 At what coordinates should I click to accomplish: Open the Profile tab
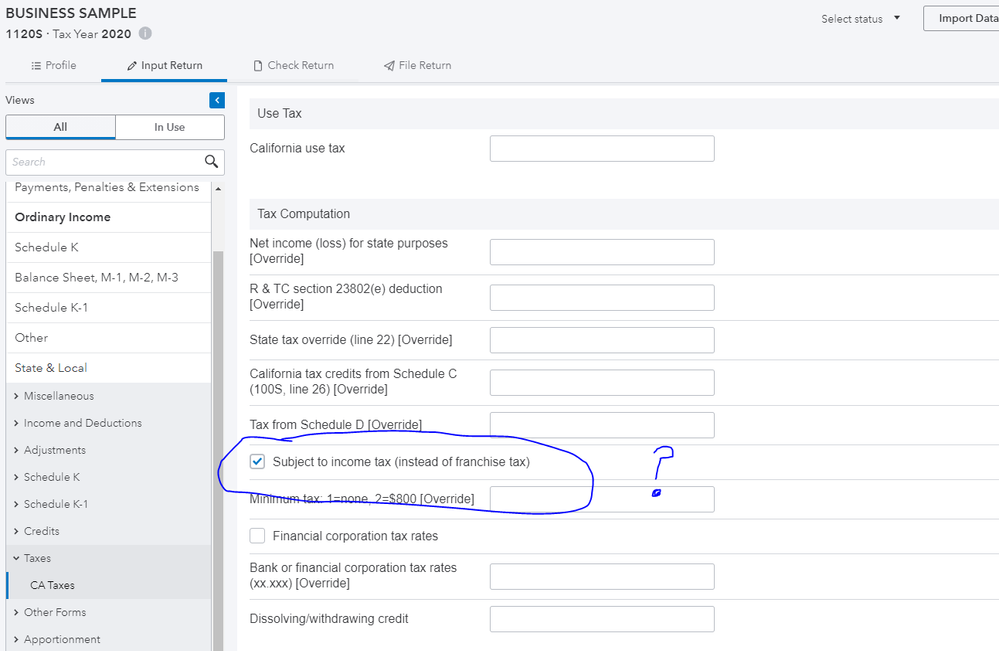point(54,66)
